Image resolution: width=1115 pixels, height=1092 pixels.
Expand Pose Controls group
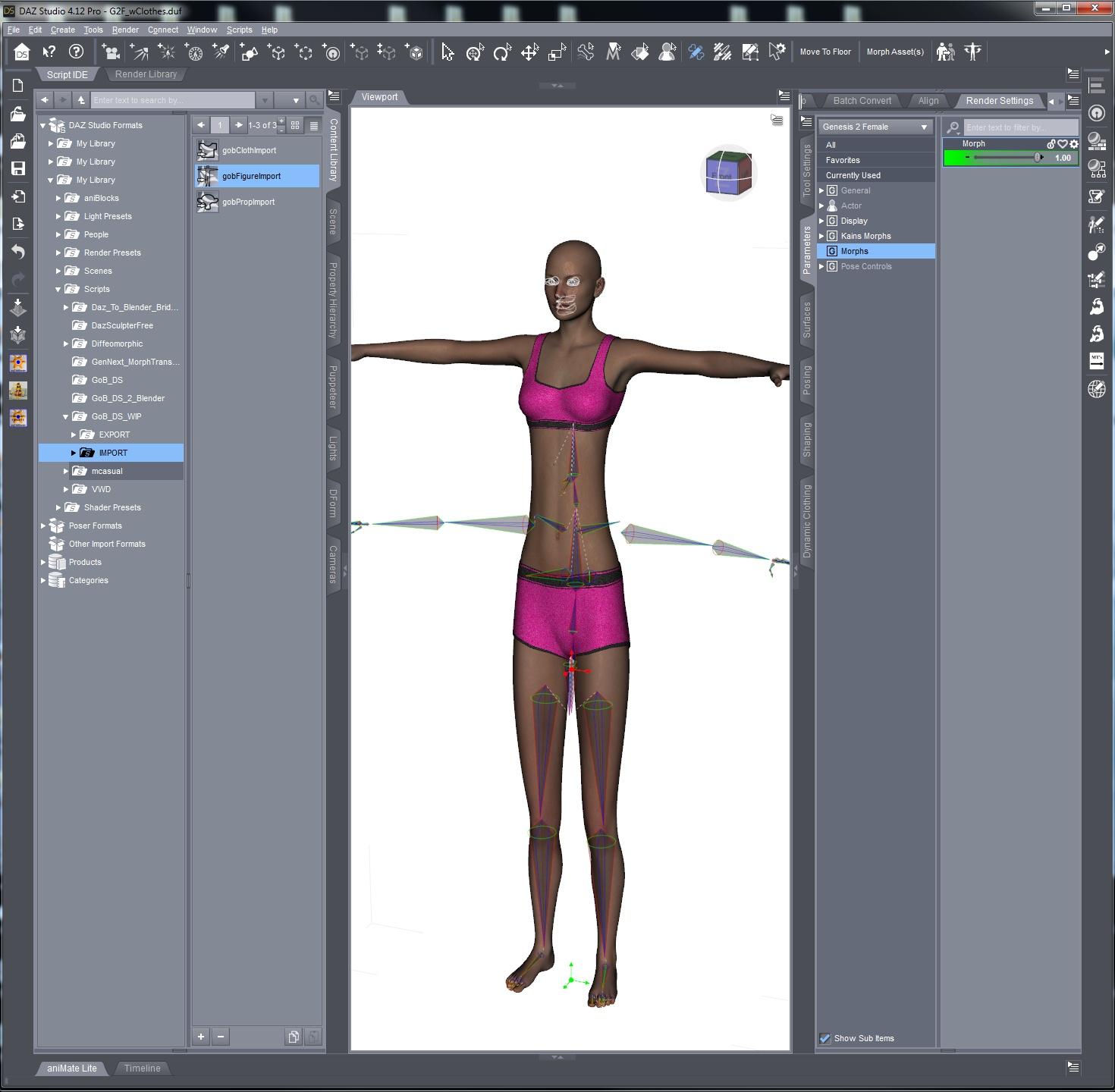click(821, 266)
